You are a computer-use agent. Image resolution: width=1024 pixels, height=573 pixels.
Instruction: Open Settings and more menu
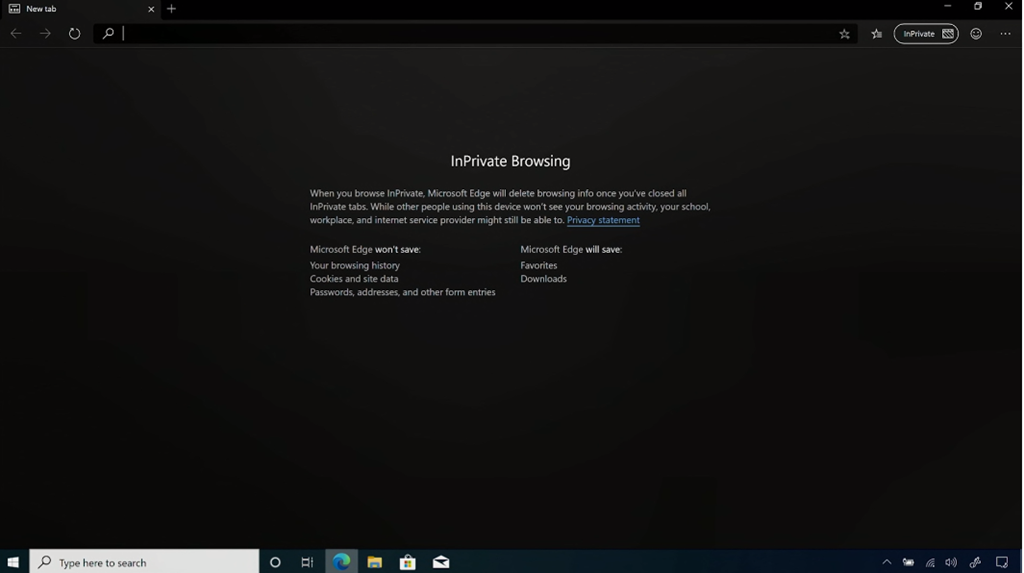pyautogui.click(x=1005, y=34)
